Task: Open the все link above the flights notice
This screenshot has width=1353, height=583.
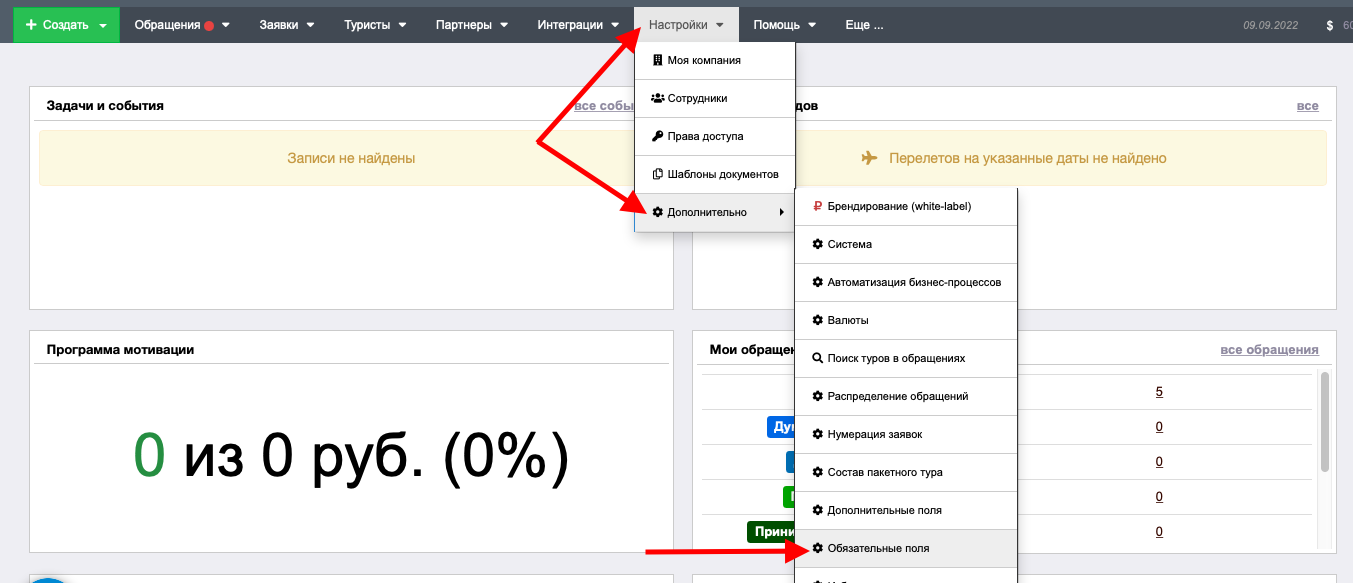Action: [x=1308, y=106]
